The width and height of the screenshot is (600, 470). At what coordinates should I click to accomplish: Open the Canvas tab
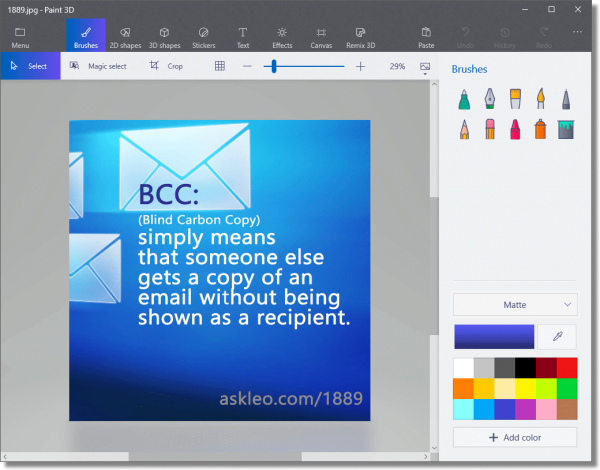pyautogui.click(x=321, y=38)
